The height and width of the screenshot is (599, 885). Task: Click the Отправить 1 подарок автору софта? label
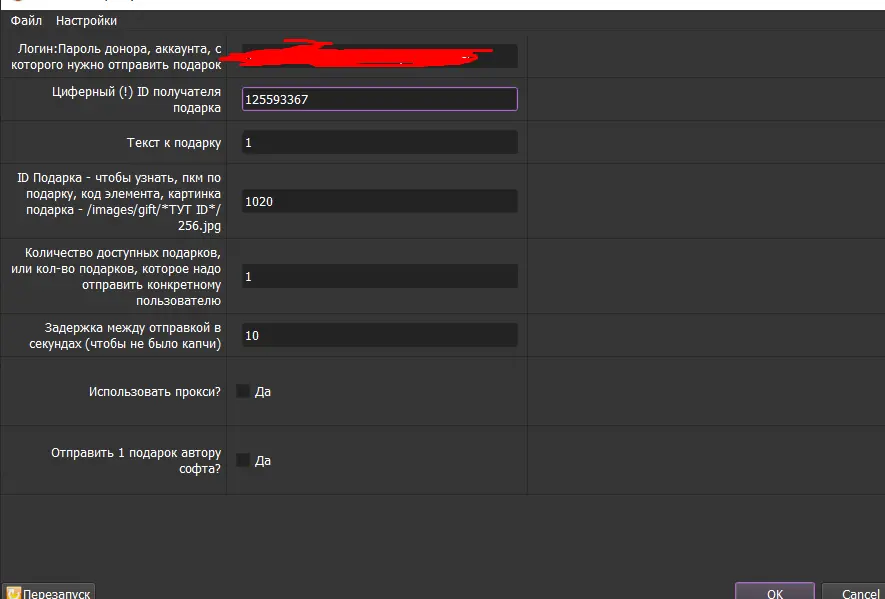click(x=136, y=461)
